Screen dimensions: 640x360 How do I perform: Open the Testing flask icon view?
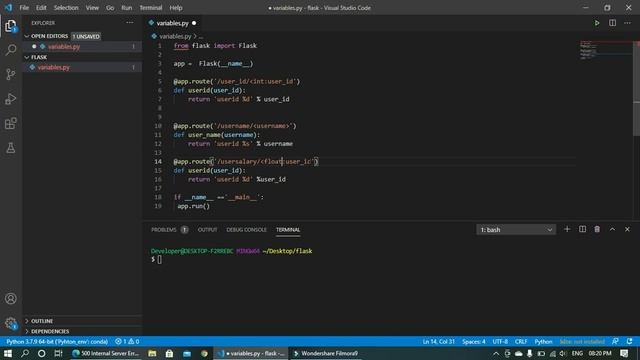click(x=11, y=148)
